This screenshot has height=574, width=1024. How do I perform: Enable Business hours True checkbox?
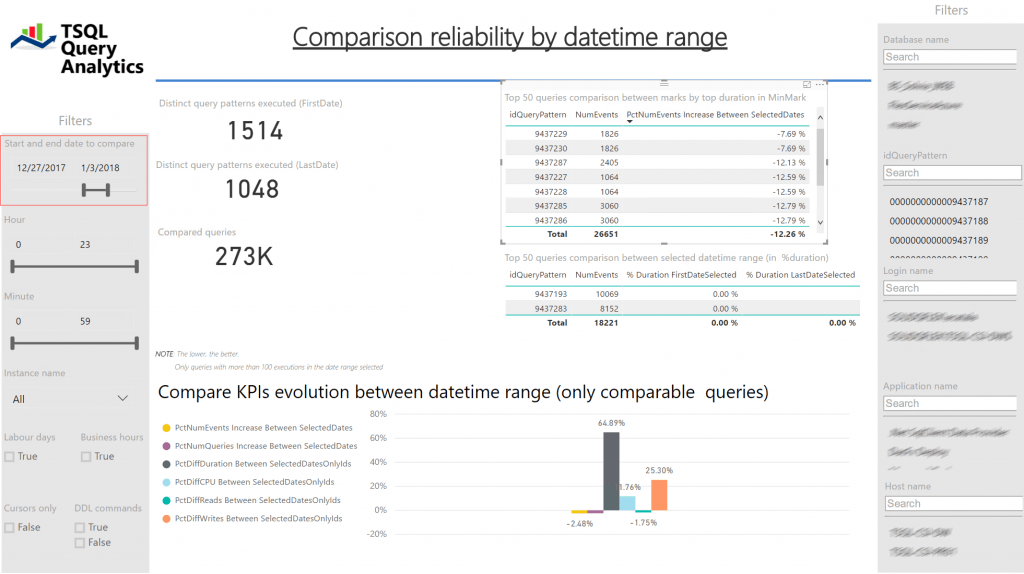click(x=86, y=457)
